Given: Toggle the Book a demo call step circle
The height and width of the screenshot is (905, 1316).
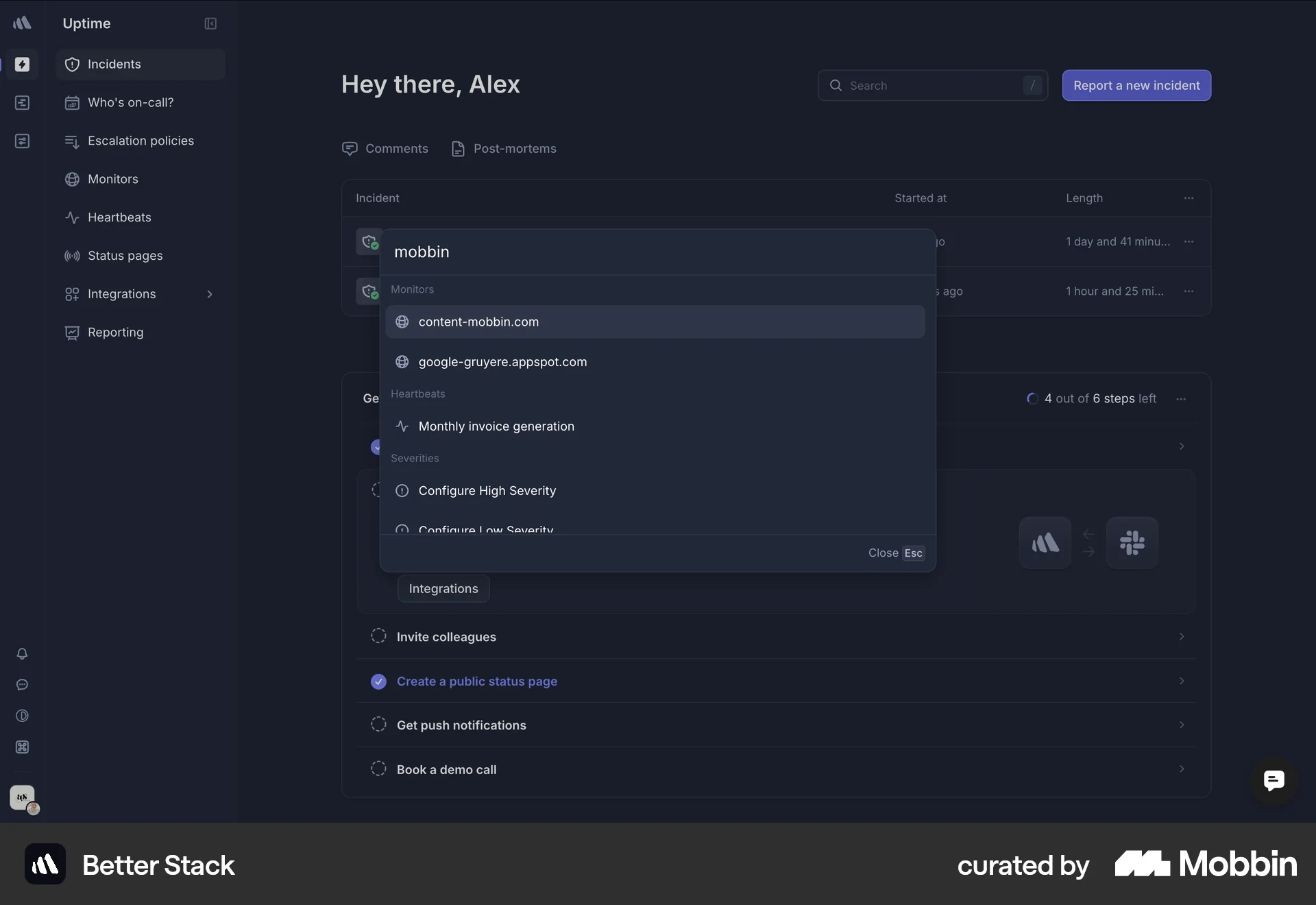Looking at the screenshot, I should click(378, 769).
